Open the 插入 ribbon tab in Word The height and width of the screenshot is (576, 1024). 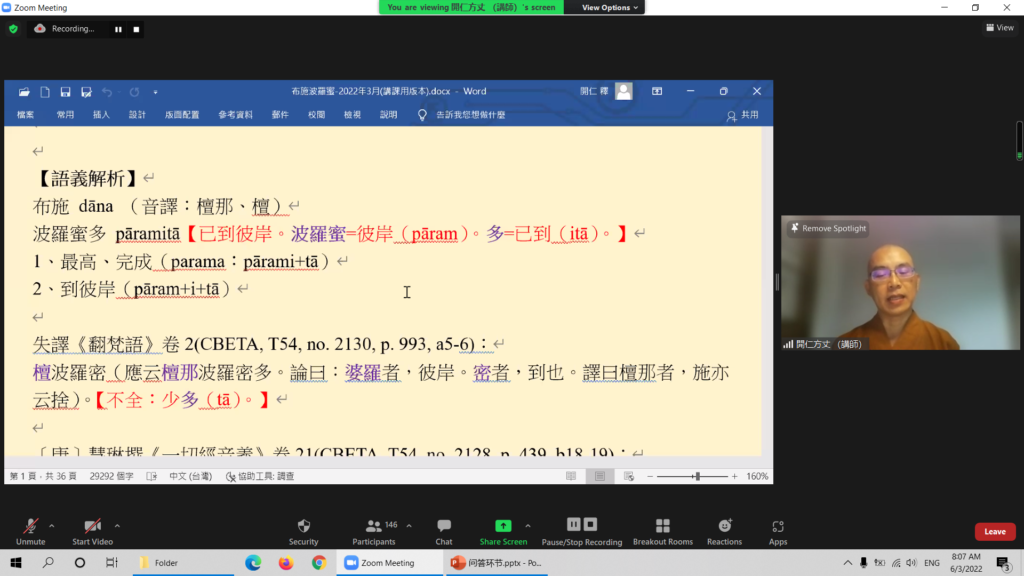coord(101,115)
